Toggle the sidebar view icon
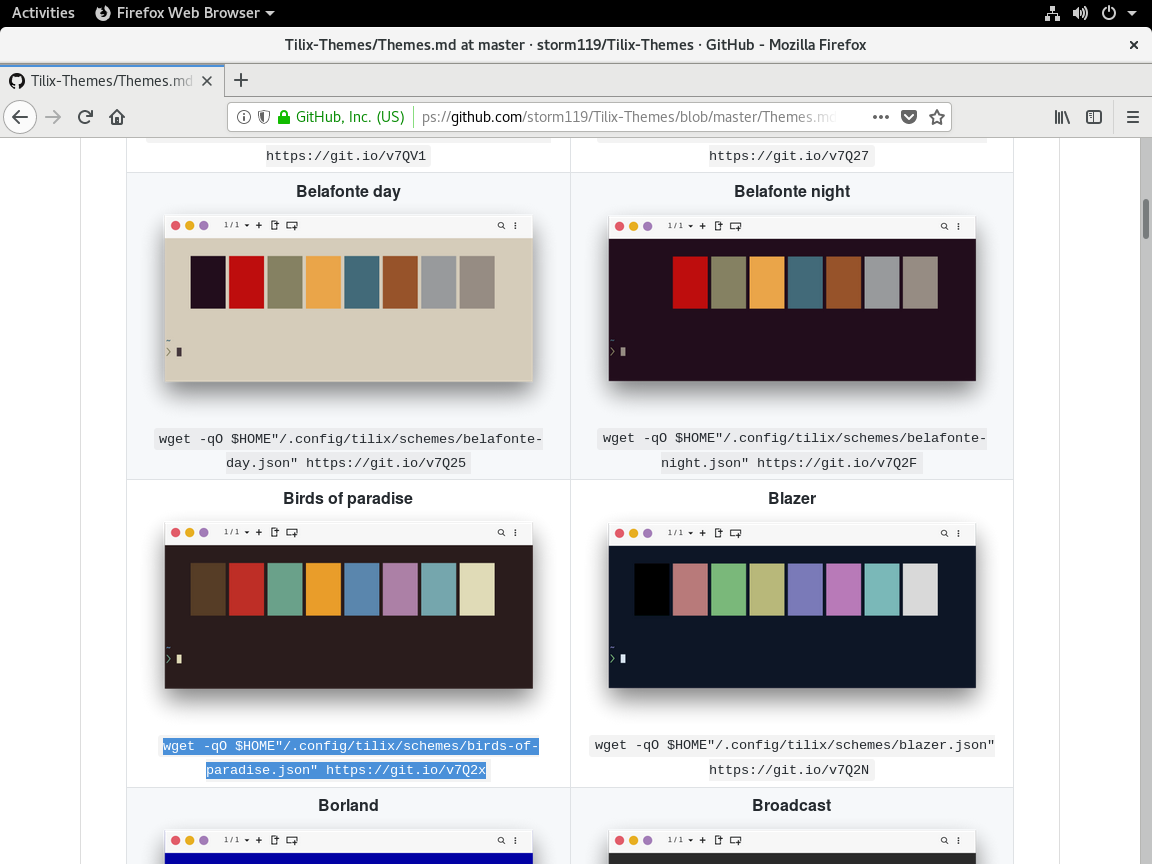 1094,117
